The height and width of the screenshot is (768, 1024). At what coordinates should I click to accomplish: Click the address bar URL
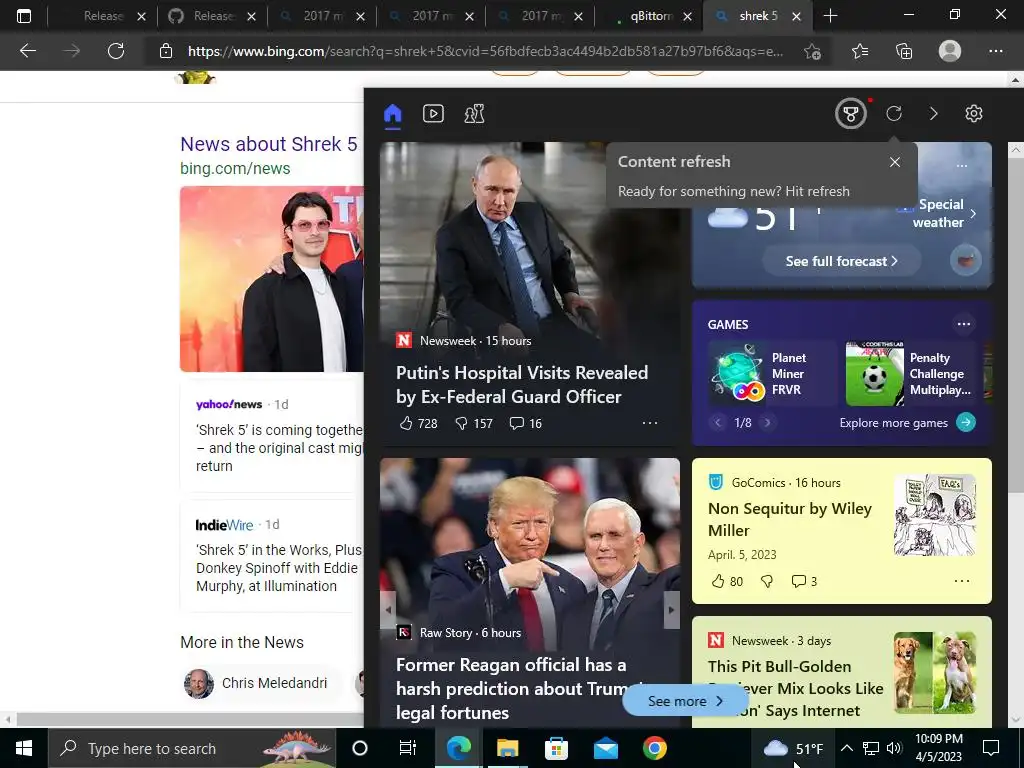pos(485,51)
